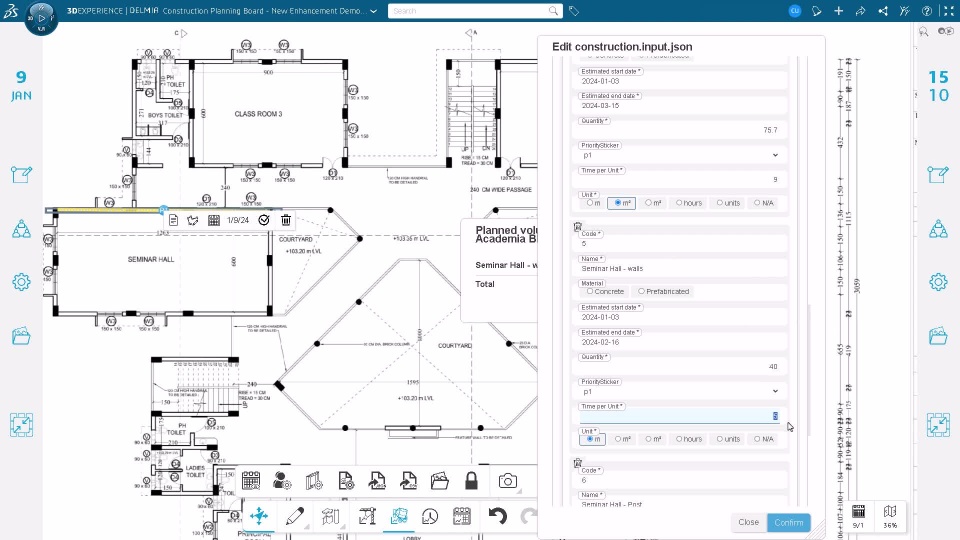The width and height of the screenshot is (960, 540).
Task: Open the notifications bell
Action: pyautogui.click(x=816, y=11)
